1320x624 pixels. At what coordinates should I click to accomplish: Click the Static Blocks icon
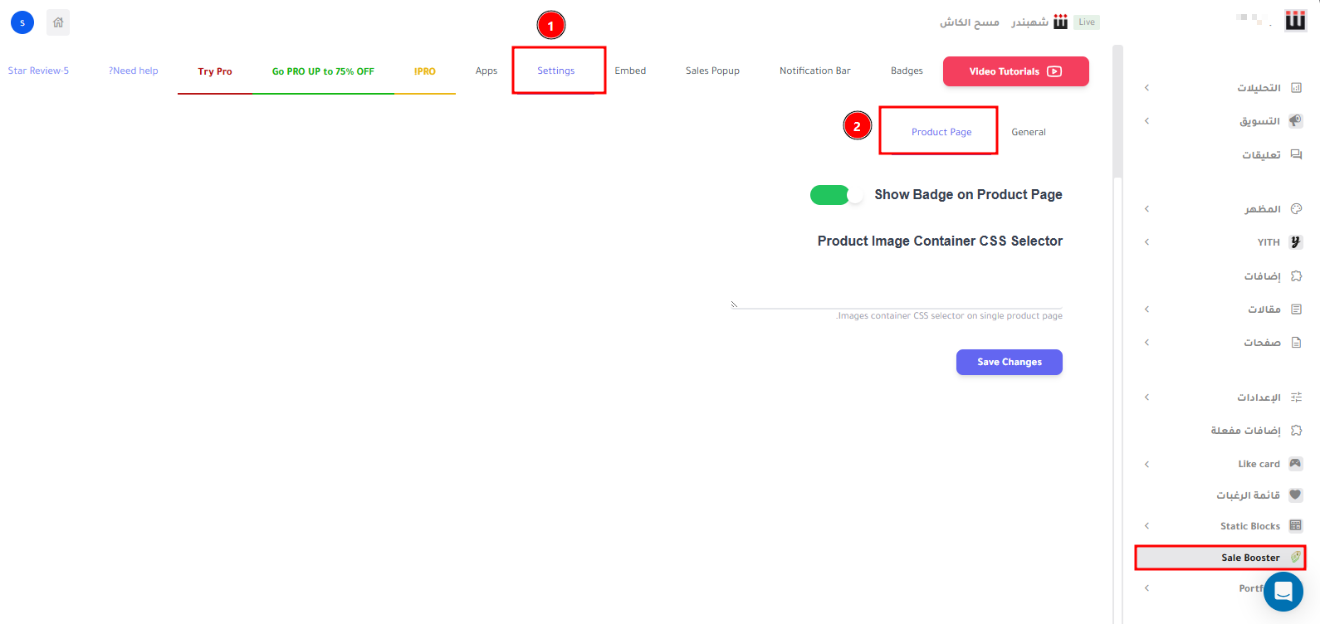coord(1296,526)
